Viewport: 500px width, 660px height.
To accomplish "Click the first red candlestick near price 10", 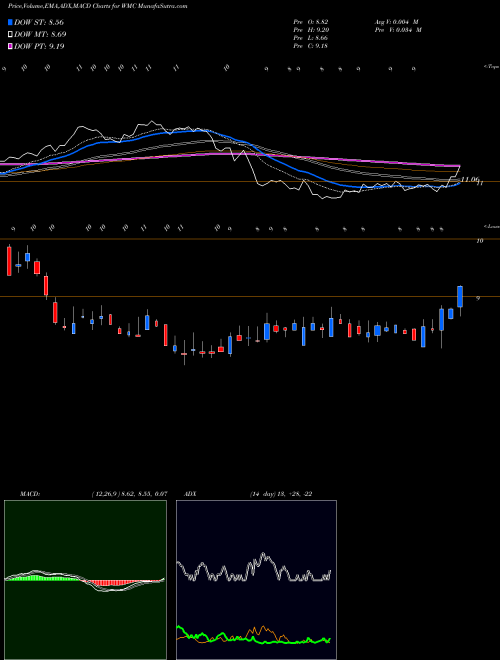I will (x=9, y=261).
